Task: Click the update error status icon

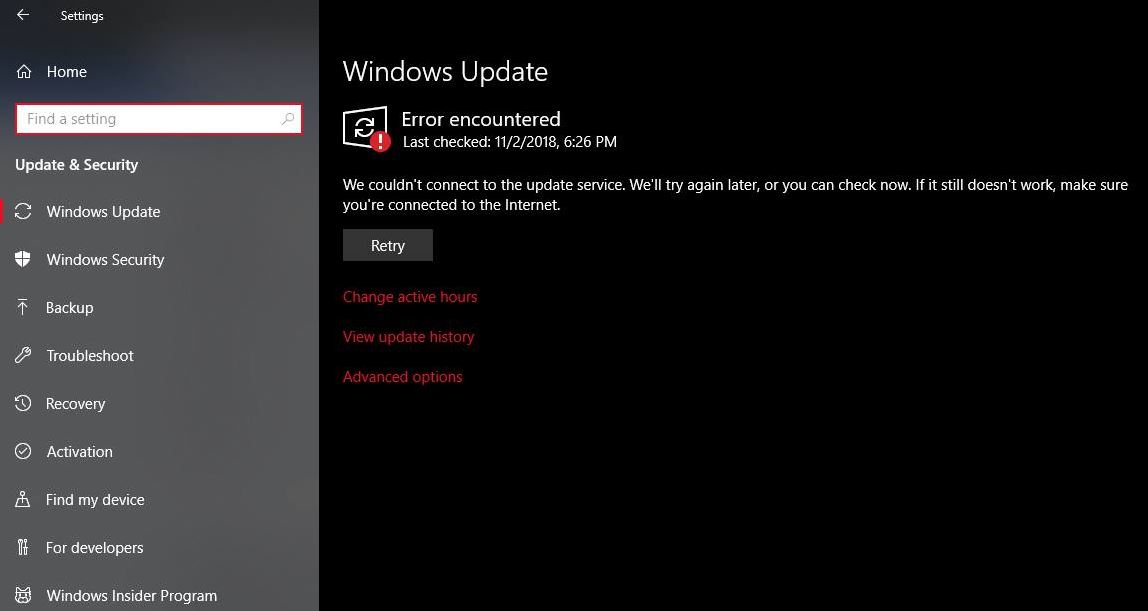Action: 366,129
